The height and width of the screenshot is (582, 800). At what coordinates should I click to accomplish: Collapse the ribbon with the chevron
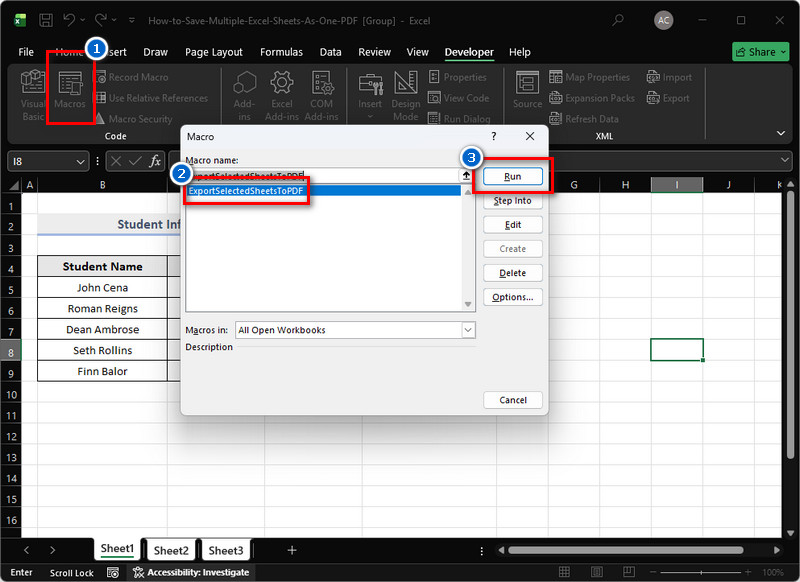tap(781, 133)
